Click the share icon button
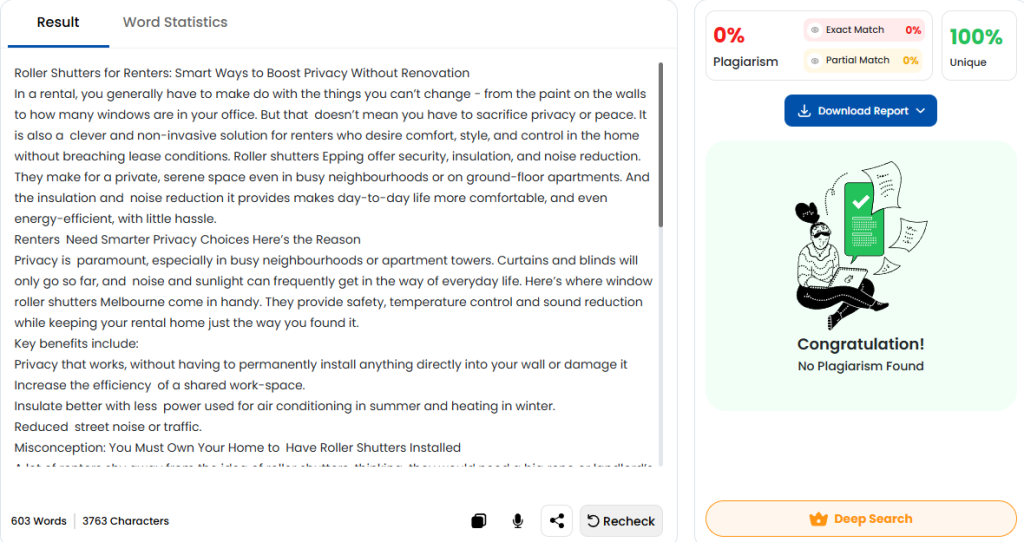This screenshot has width=1024, height=542. (557, 521)
